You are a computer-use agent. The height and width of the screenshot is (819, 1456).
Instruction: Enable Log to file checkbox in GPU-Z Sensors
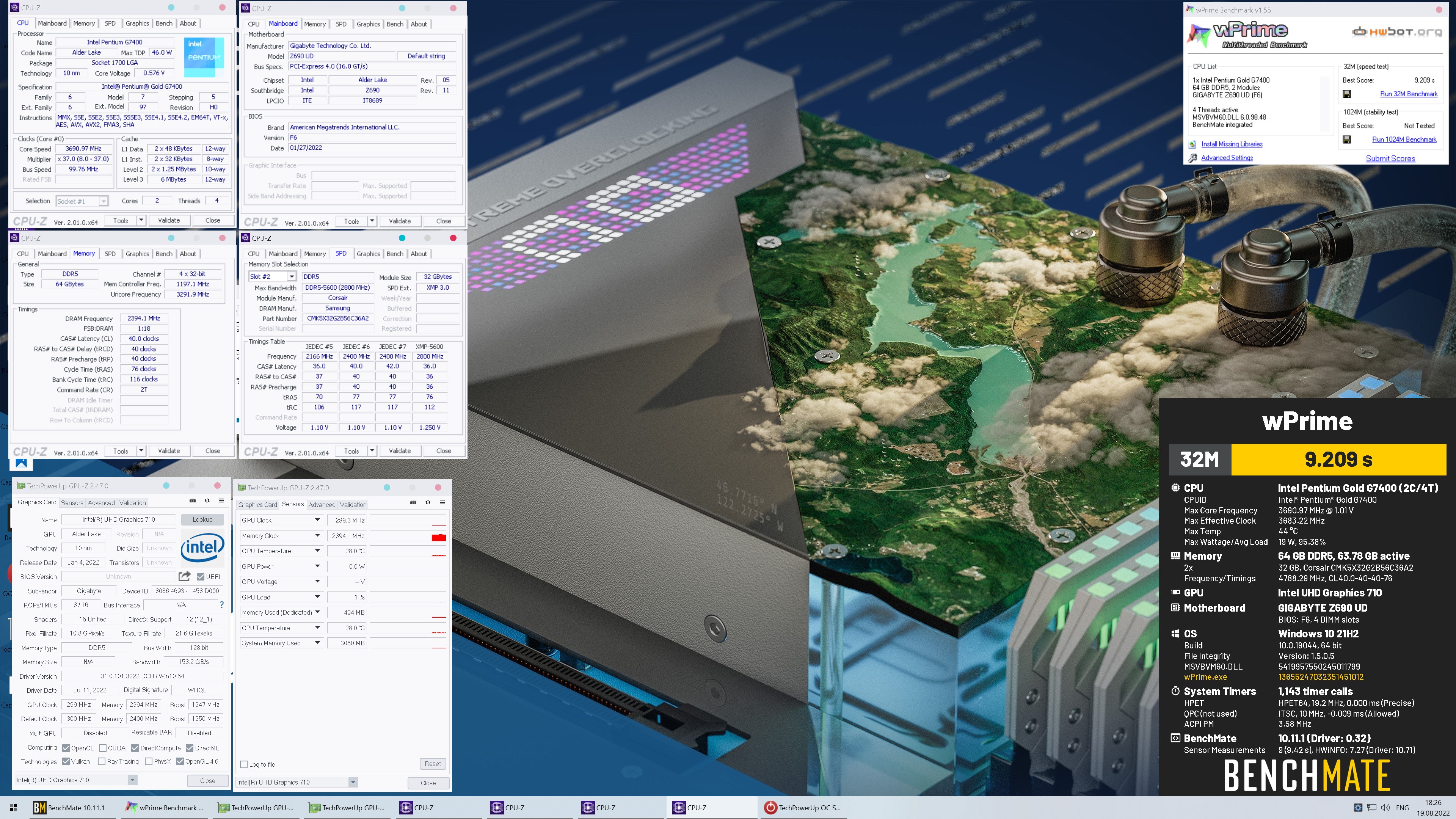(243, 764)
